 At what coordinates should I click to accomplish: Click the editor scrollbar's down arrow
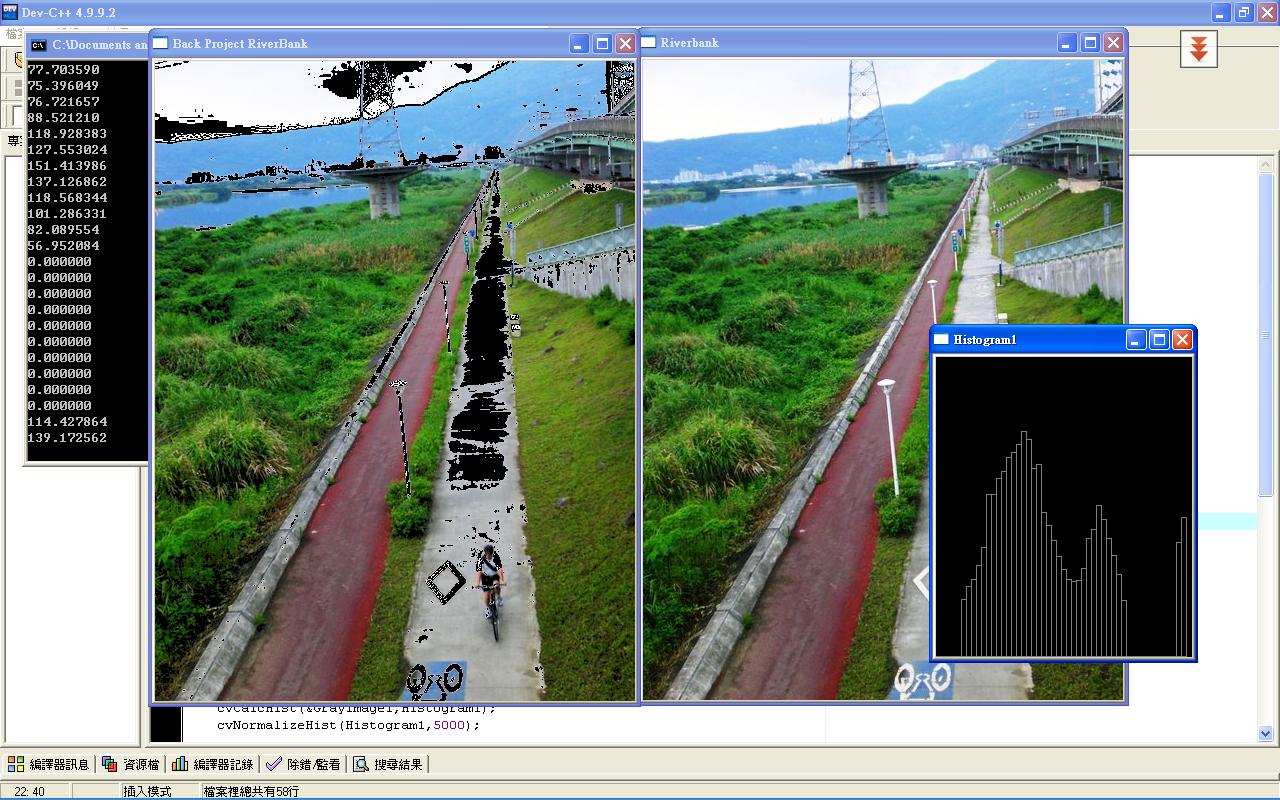tap(1266, 734)
